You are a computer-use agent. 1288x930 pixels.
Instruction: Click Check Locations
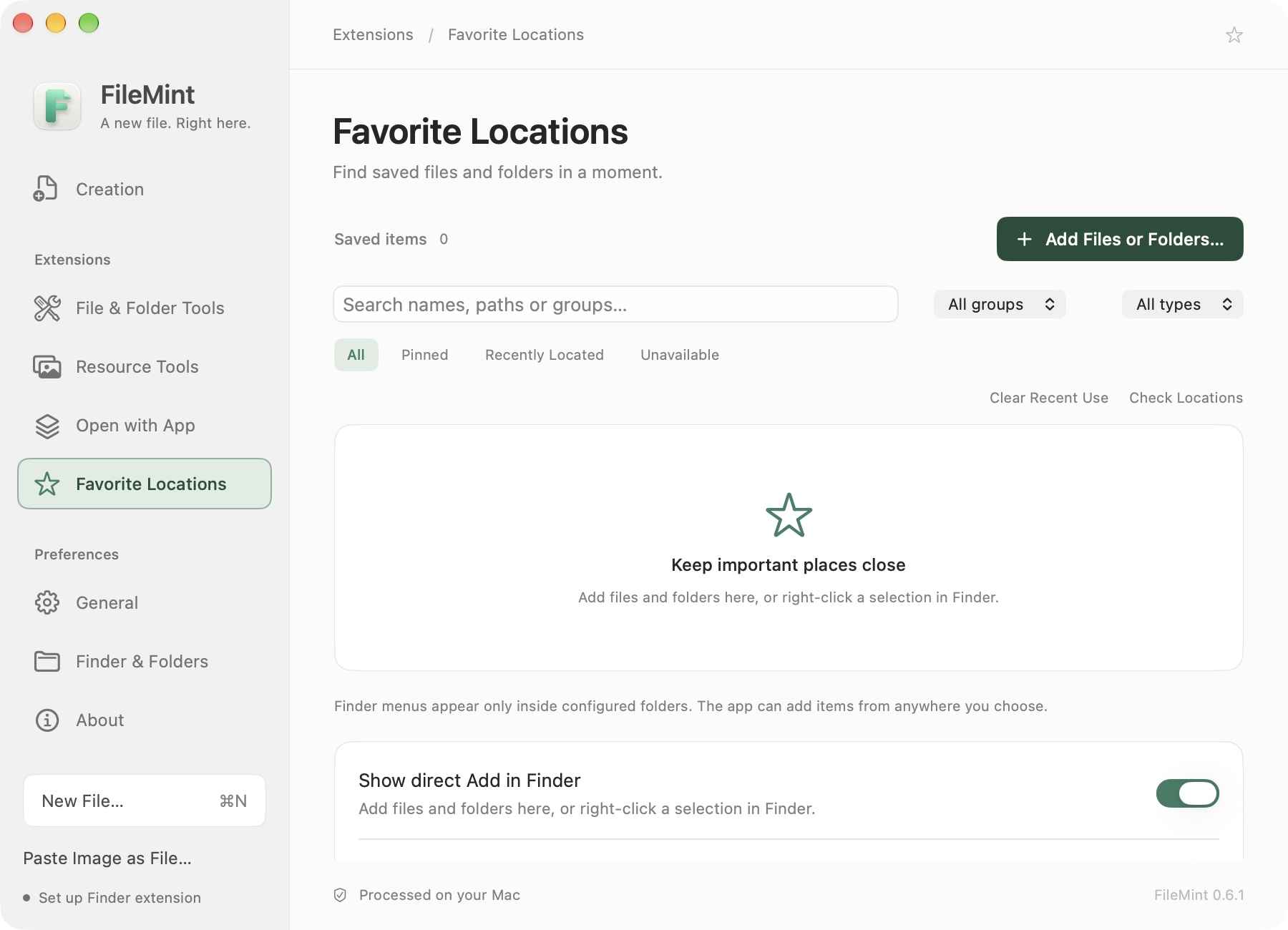1186,398
